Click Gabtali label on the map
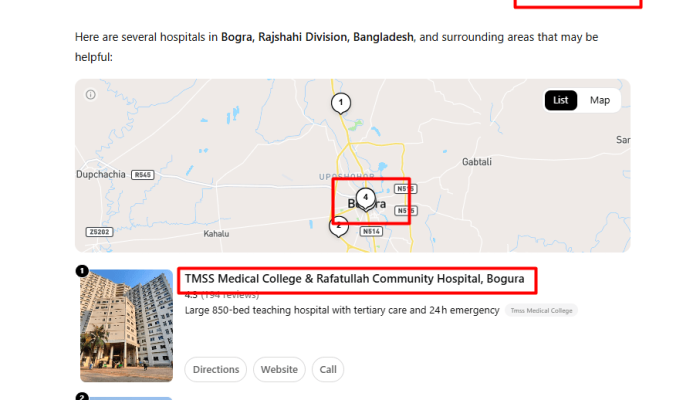The width and height of the screenshot is (700, 400). point(478,161)
